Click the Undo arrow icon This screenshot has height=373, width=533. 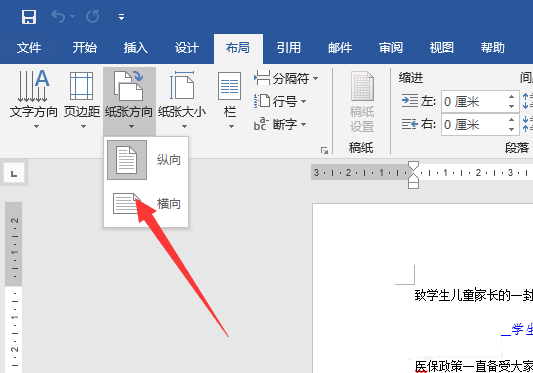(x=58, y=16)
